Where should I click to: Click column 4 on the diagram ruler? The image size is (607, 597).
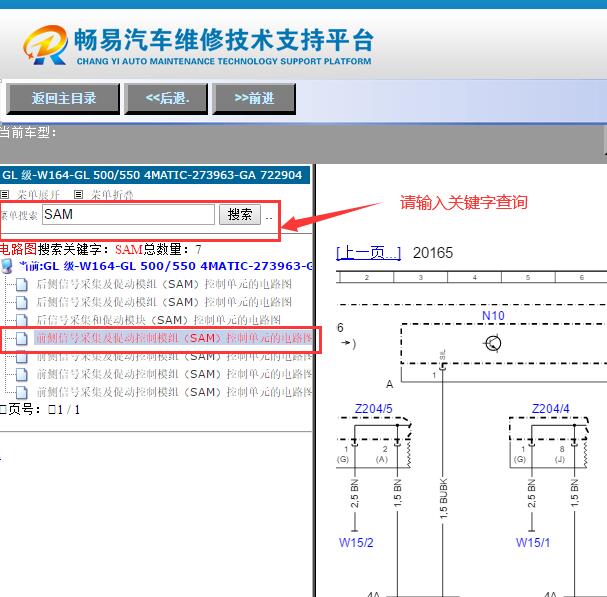pos(475,277)
